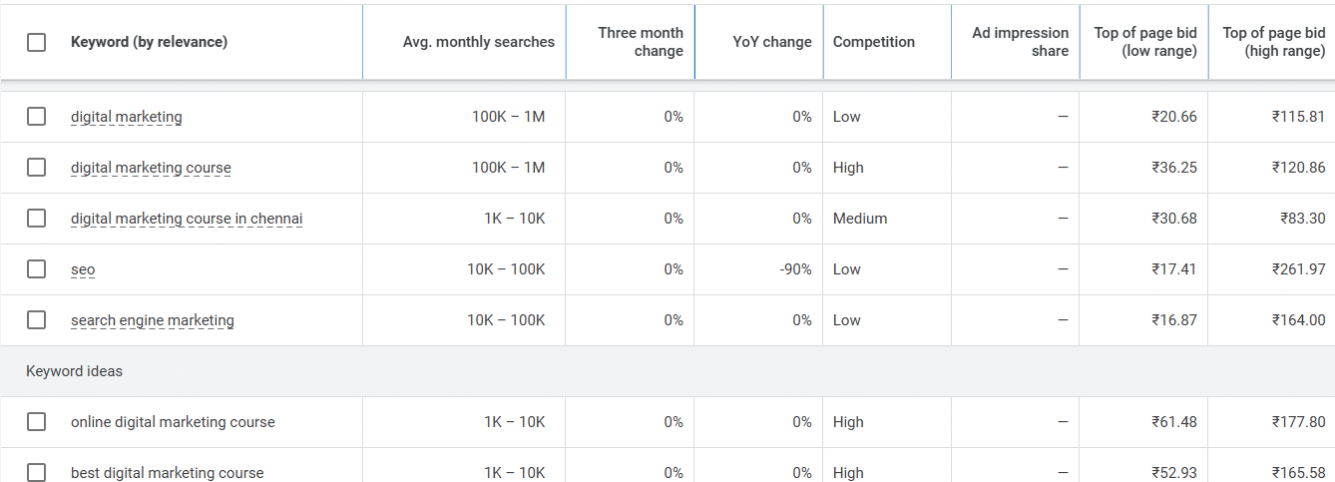Mark the seo keyword checkbox
The image size is (1335, 482).
click(36, 269)
